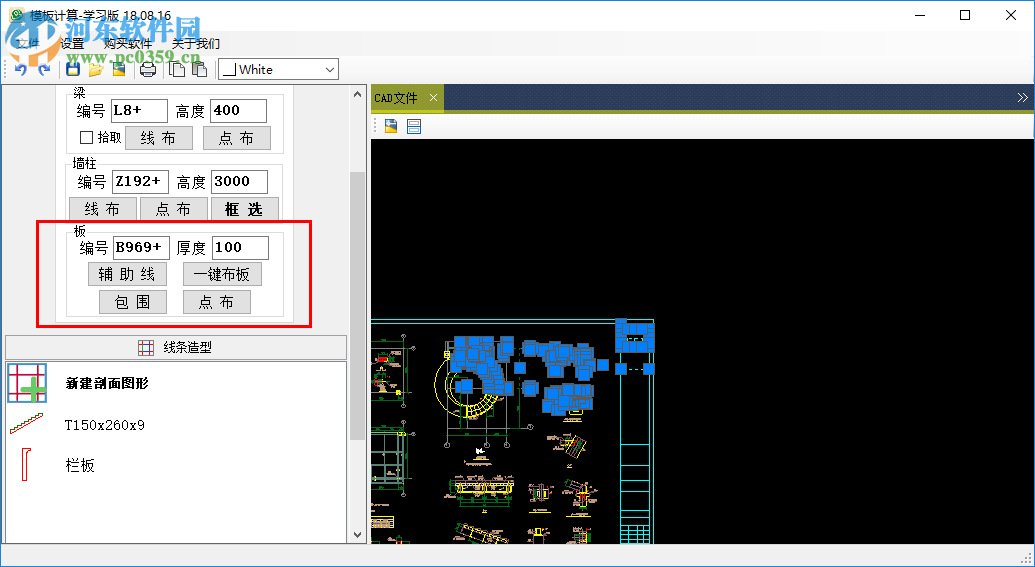The image size is (1035, 567).
Task: Open the 购买软件 menu
Action: (x=128, y=44)
